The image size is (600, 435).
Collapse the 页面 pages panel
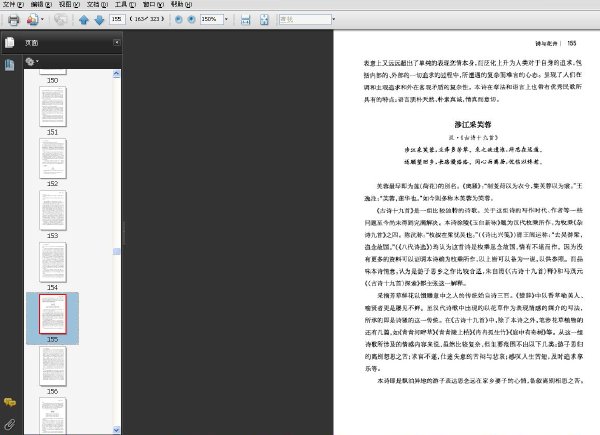117,42
